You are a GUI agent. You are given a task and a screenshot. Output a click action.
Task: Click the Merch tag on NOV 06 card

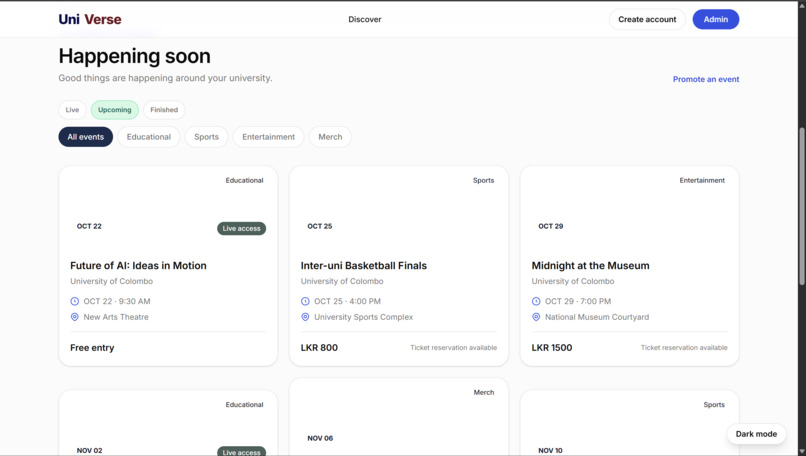[484, 392]
